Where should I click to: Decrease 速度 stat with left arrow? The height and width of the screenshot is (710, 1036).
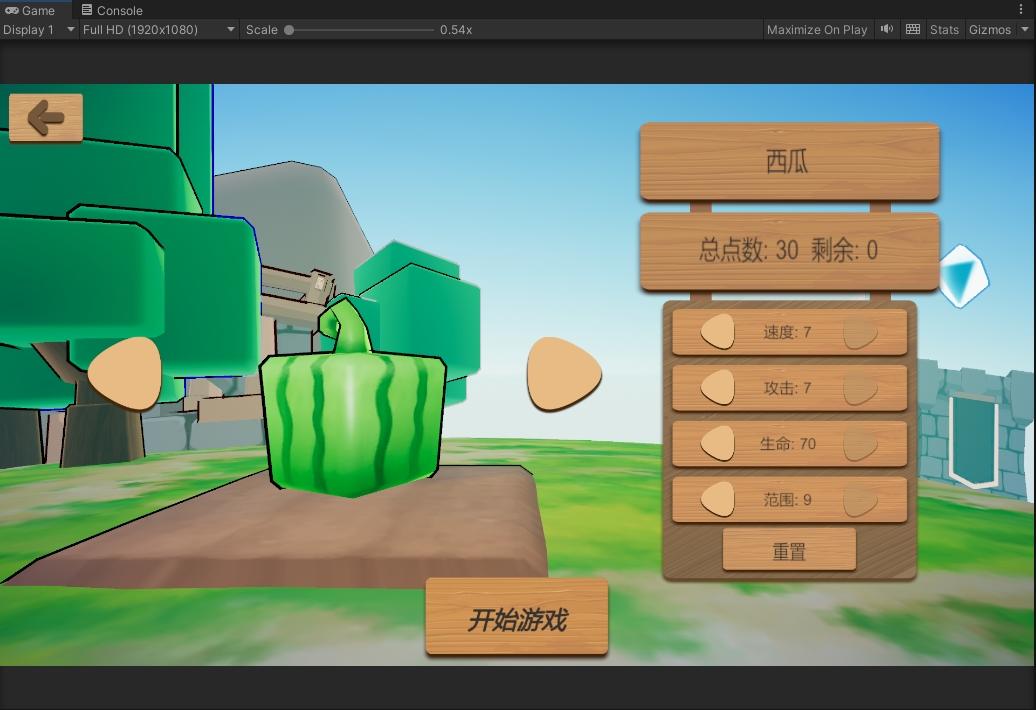click(717, 332)
